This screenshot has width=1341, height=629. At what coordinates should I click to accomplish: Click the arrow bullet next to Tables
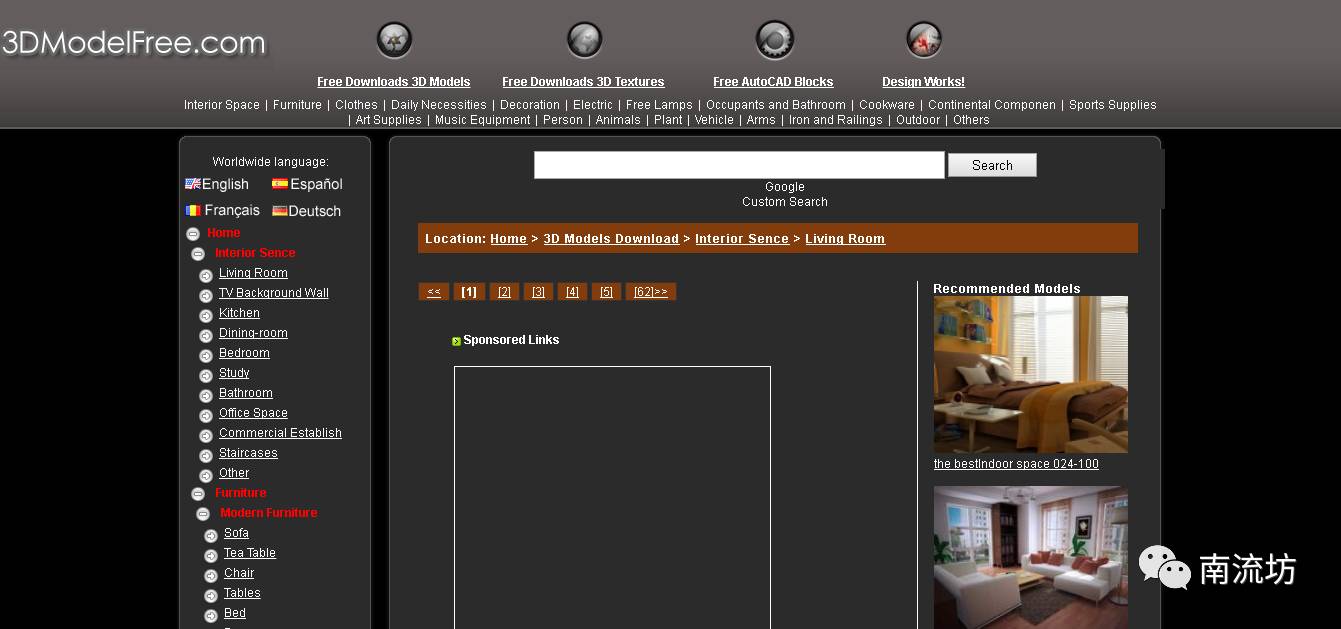211,595
